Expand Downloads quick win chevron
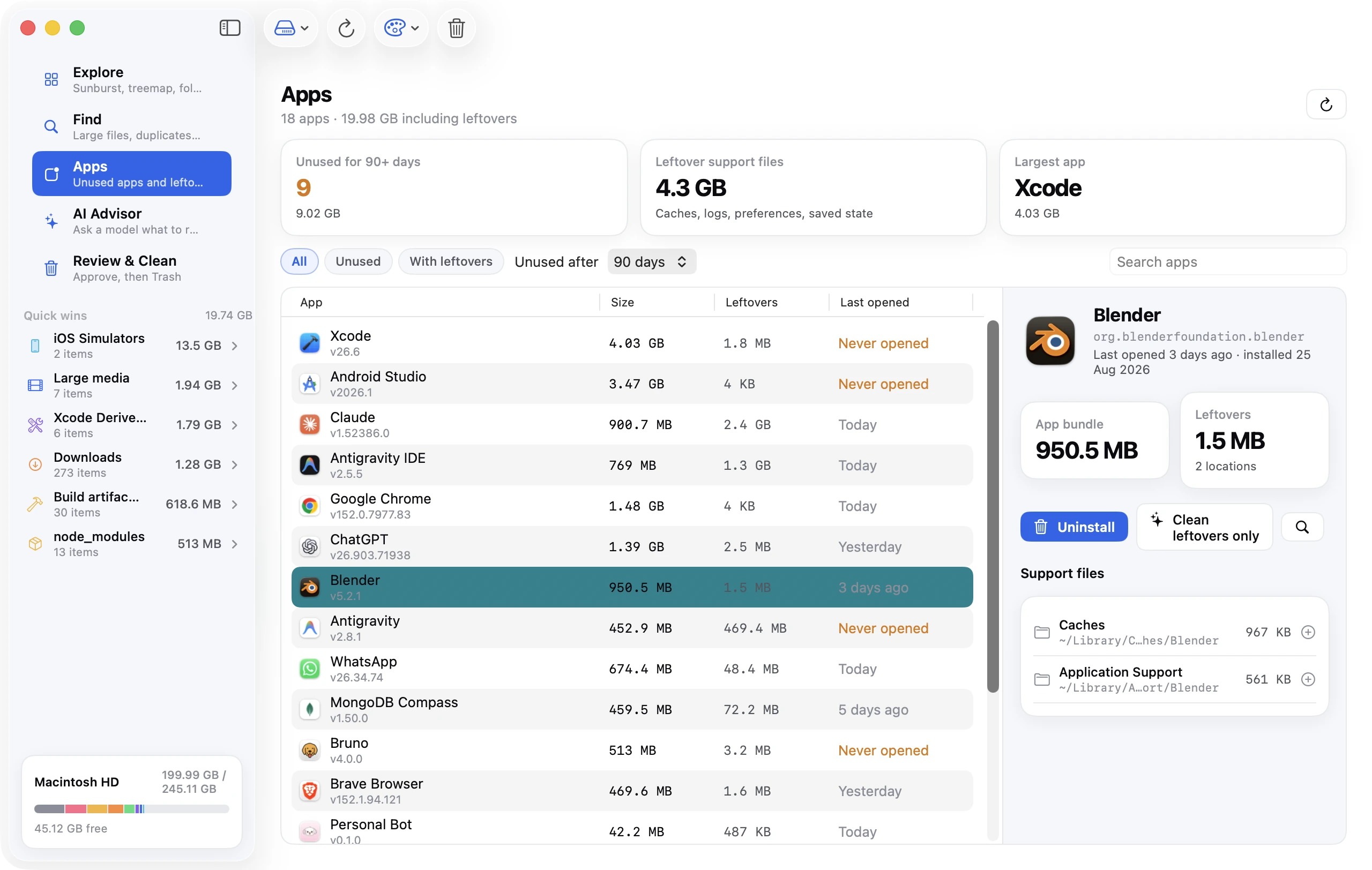Viewport: 1372px width, 870px height. point(235,464)
